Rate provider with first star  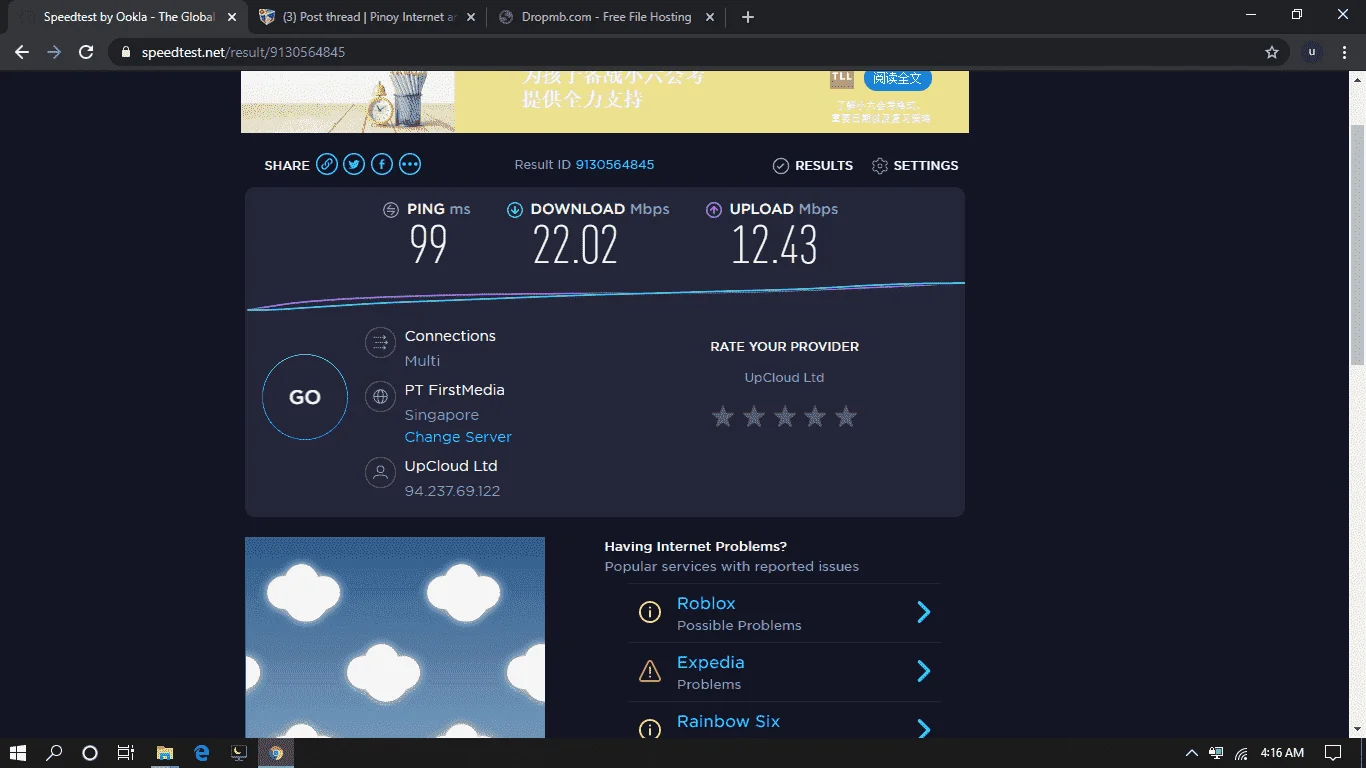click(723, 416)
